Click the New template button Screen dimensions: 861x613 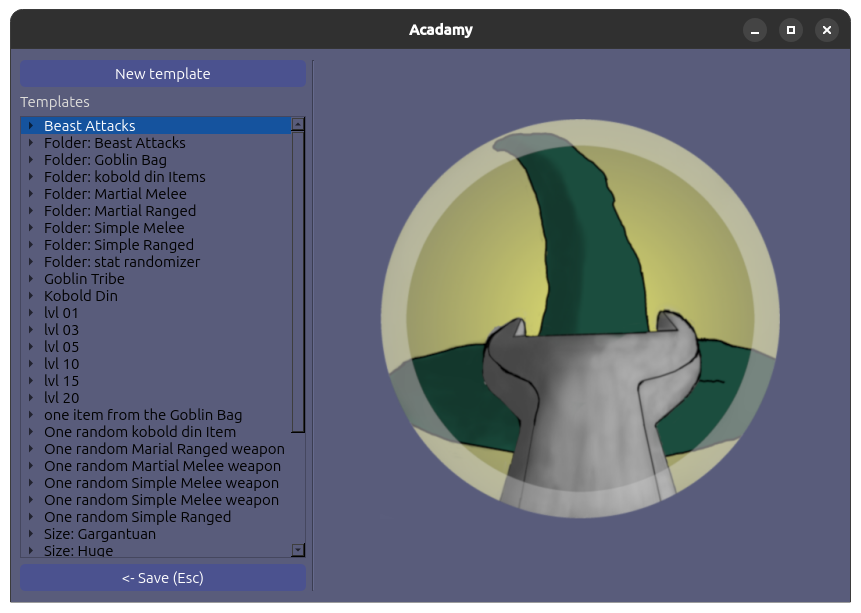(162, 73)
